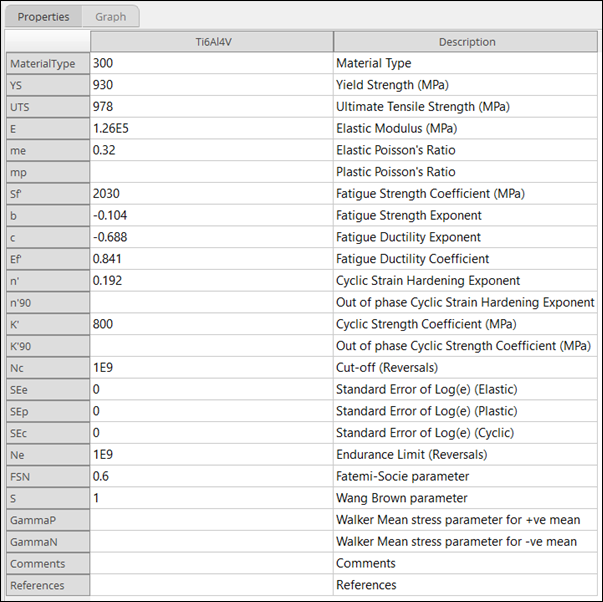Select the Elastic Modulus value 1.26E5
The image size is (603, 602).
pyautogui.click(x=211, y=129)
